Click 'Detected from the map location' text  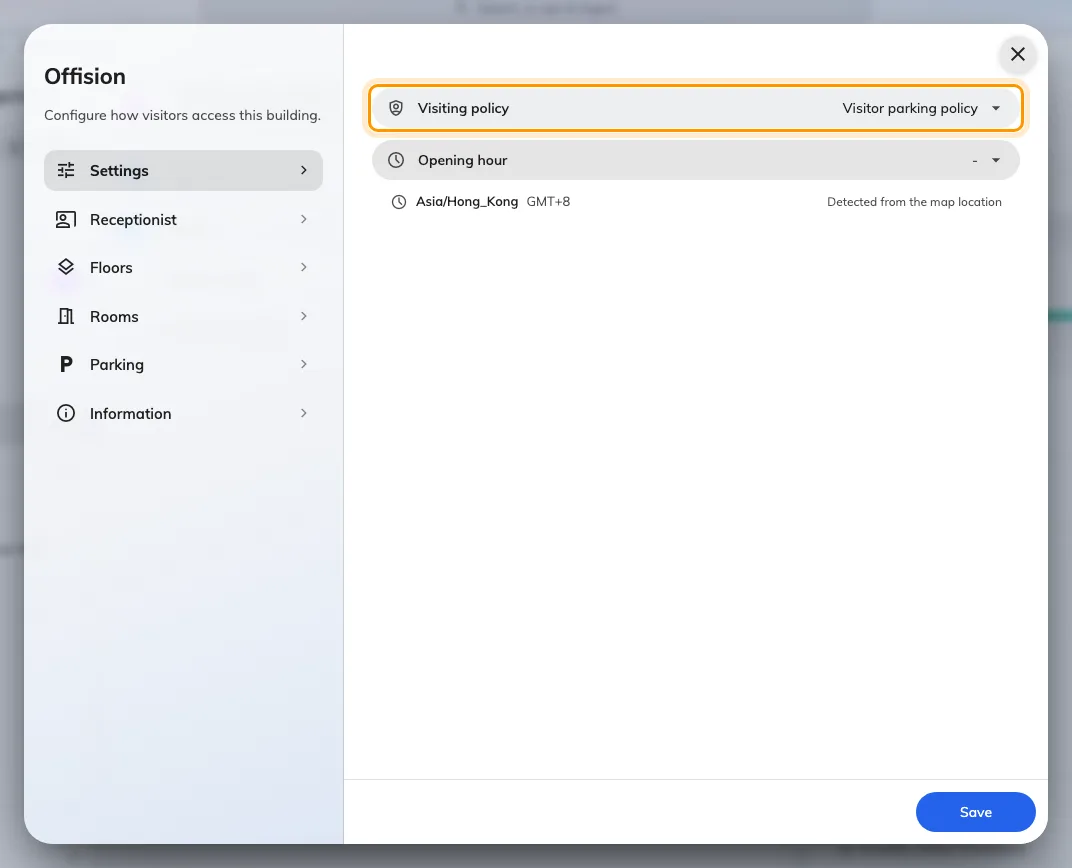click(914, 202)
